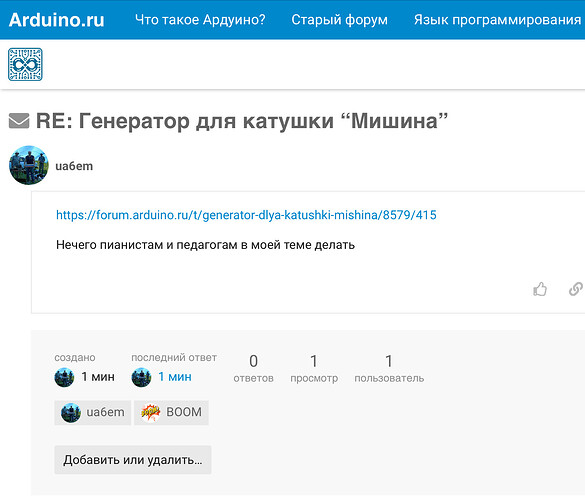
Task: Click the Arduino.ru site title
Action: [56, 20]
